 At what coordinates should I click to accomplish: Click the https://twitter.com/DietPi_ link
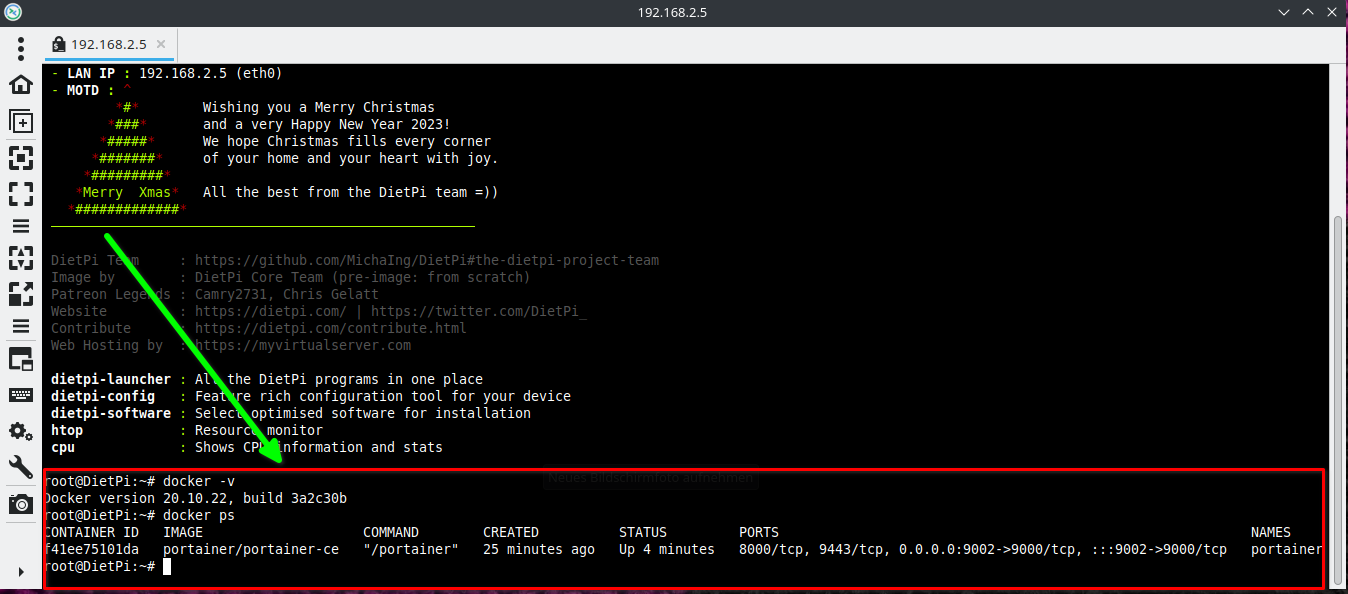[479, 311]
